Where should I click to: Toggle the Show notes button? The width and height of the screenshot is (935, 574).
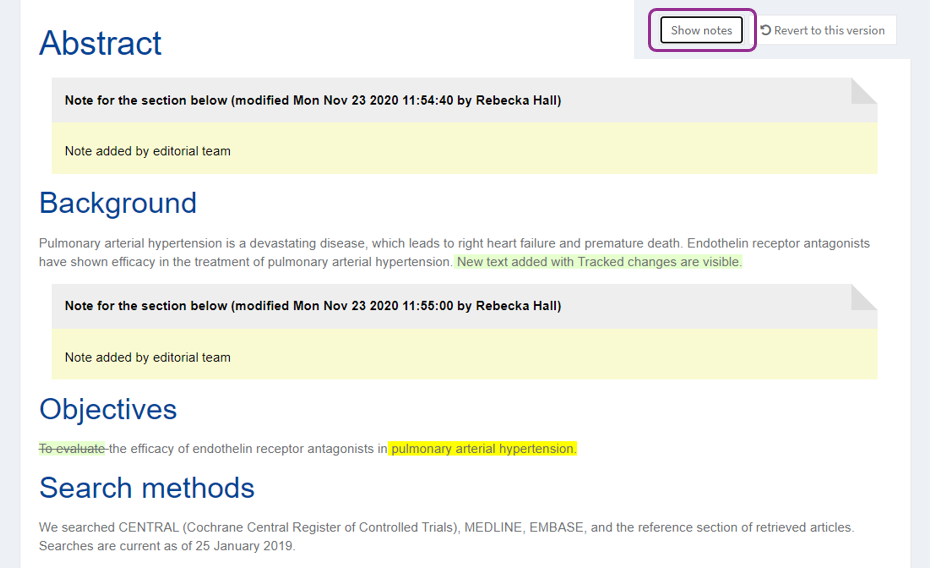pyautogui.click(x=701, y=30)
